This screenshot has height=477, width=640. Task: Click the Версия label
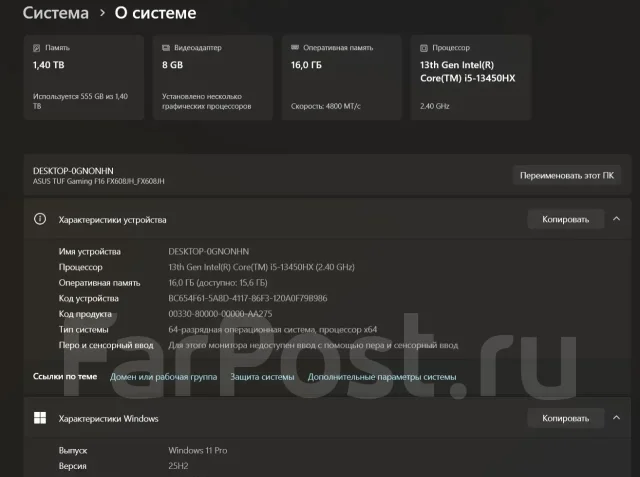pyautogui.click(x=72, y=466)
